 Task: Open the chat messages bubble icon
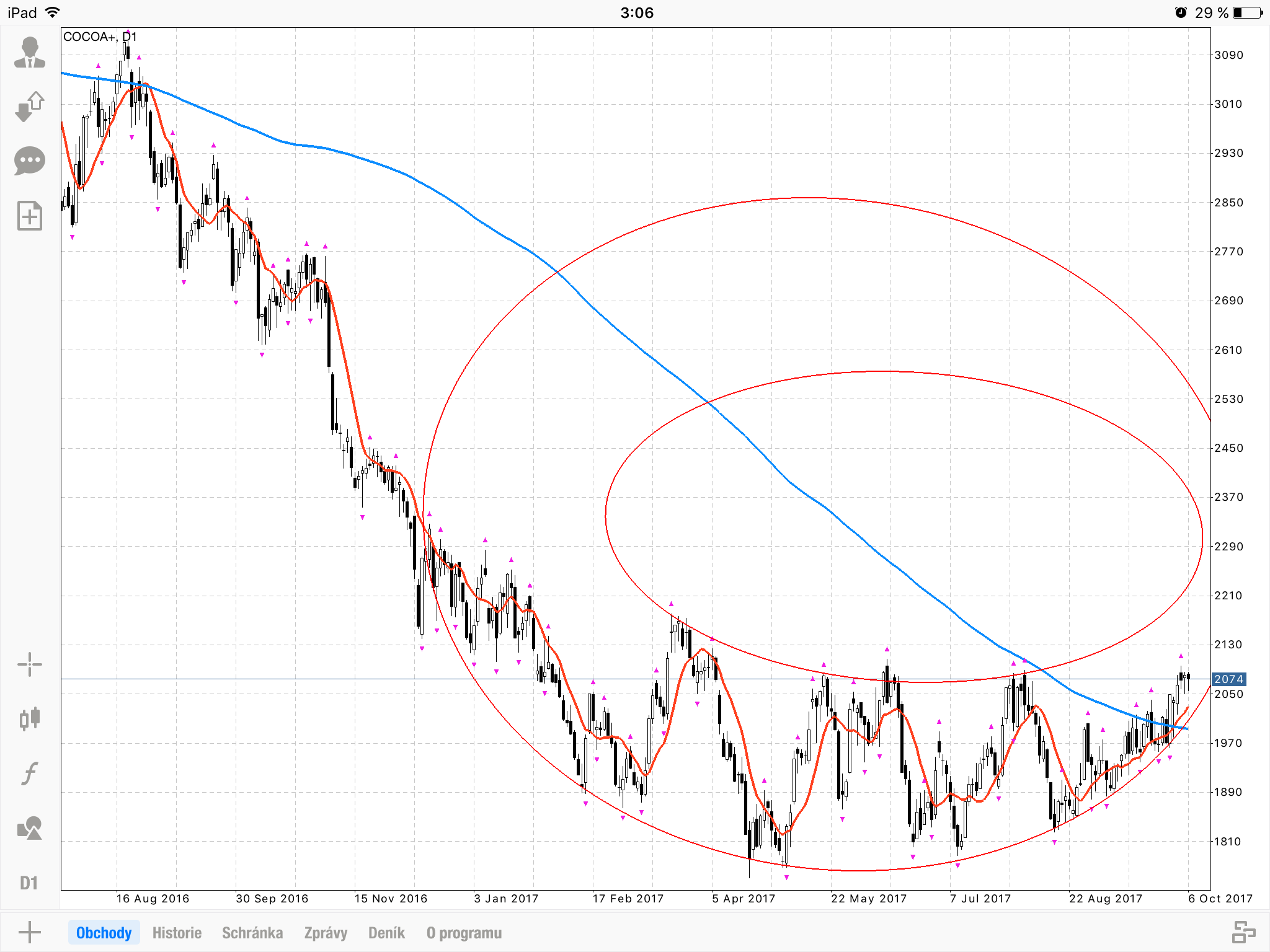click(x=30, y=161)
